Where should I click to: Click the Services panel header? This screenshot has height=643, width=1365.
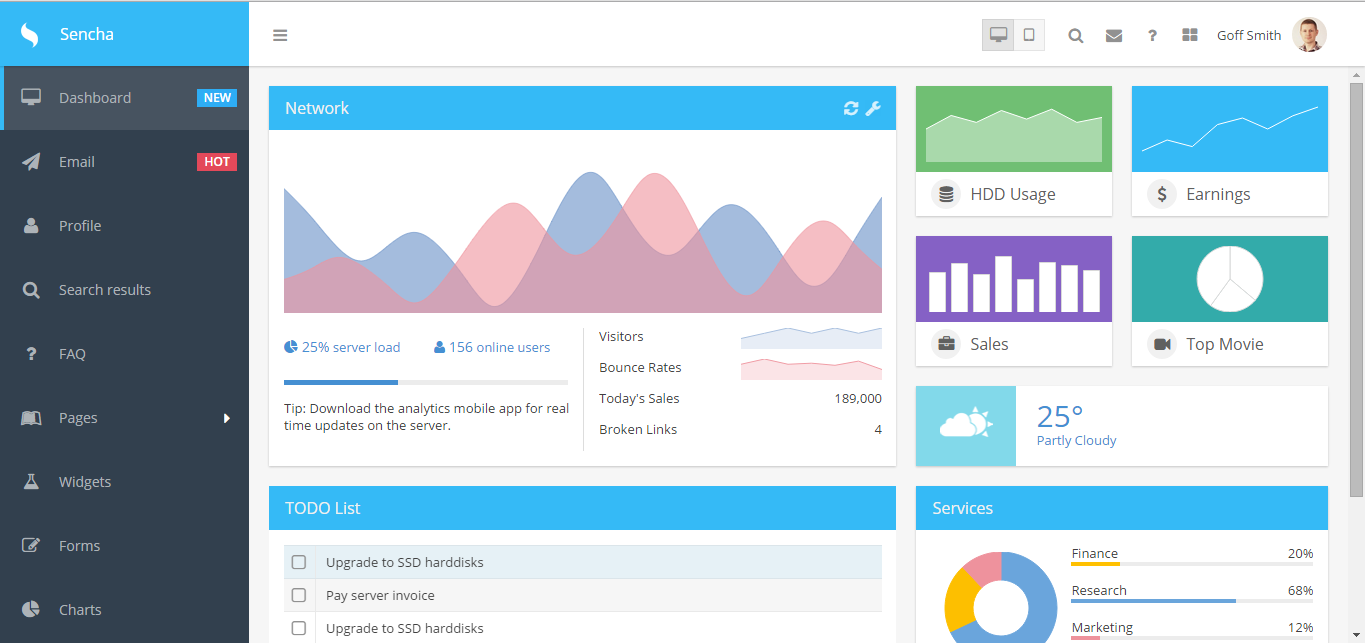pos(1122,508)
